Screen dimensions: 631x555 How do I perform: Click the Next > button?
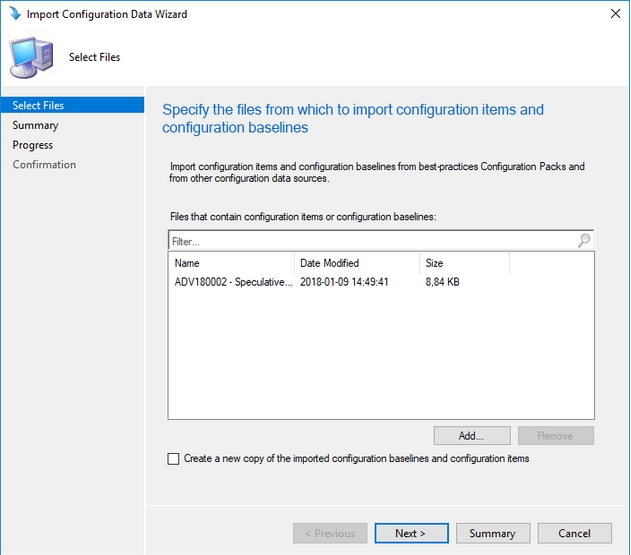(411, 533)
